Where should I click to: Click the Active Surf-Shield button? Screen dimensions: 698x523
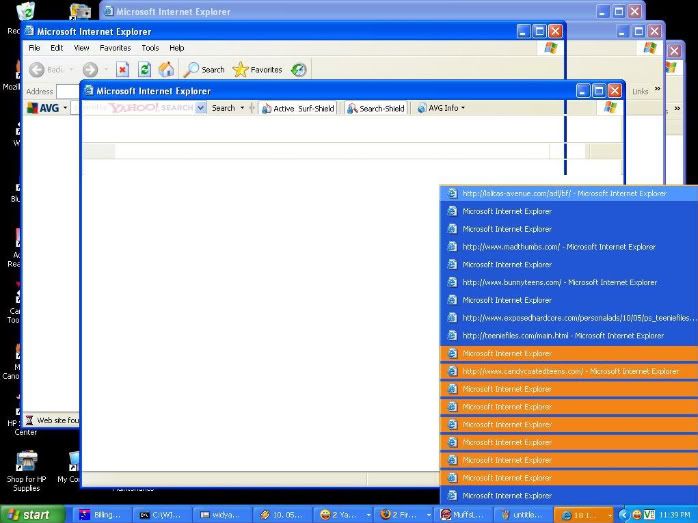pos(298,108)
